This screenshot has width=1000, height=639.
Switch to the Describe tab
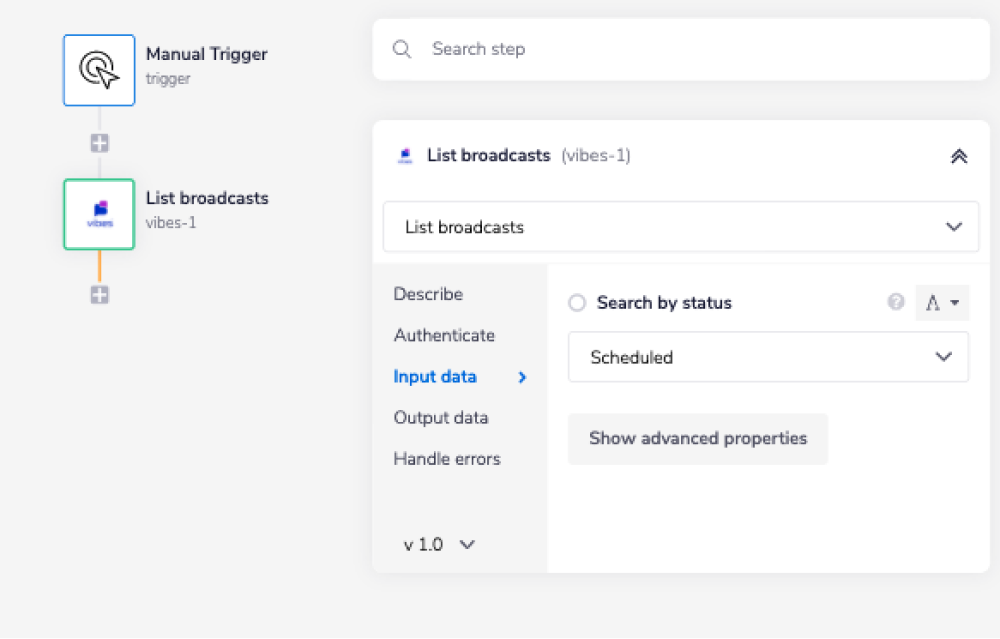(428, 294)
